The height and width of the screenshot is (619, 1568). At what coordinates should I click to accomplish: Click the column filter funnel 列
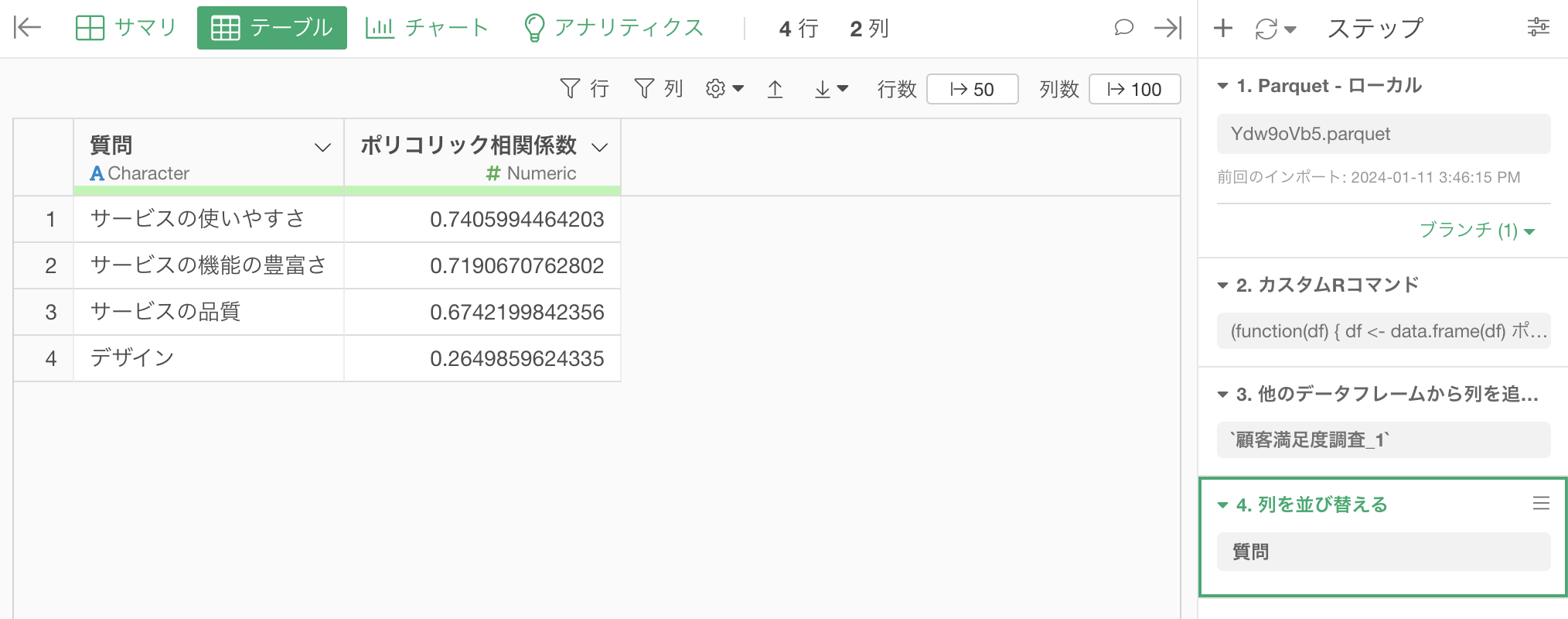tap(659, 89)
